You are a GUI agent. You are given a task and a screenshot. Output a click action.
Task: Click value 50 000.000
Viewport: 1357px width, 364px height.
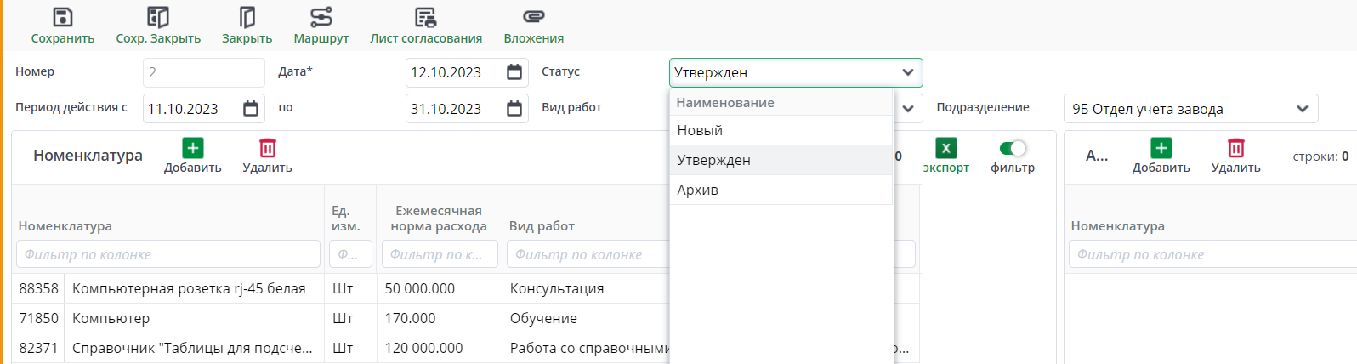420,288
